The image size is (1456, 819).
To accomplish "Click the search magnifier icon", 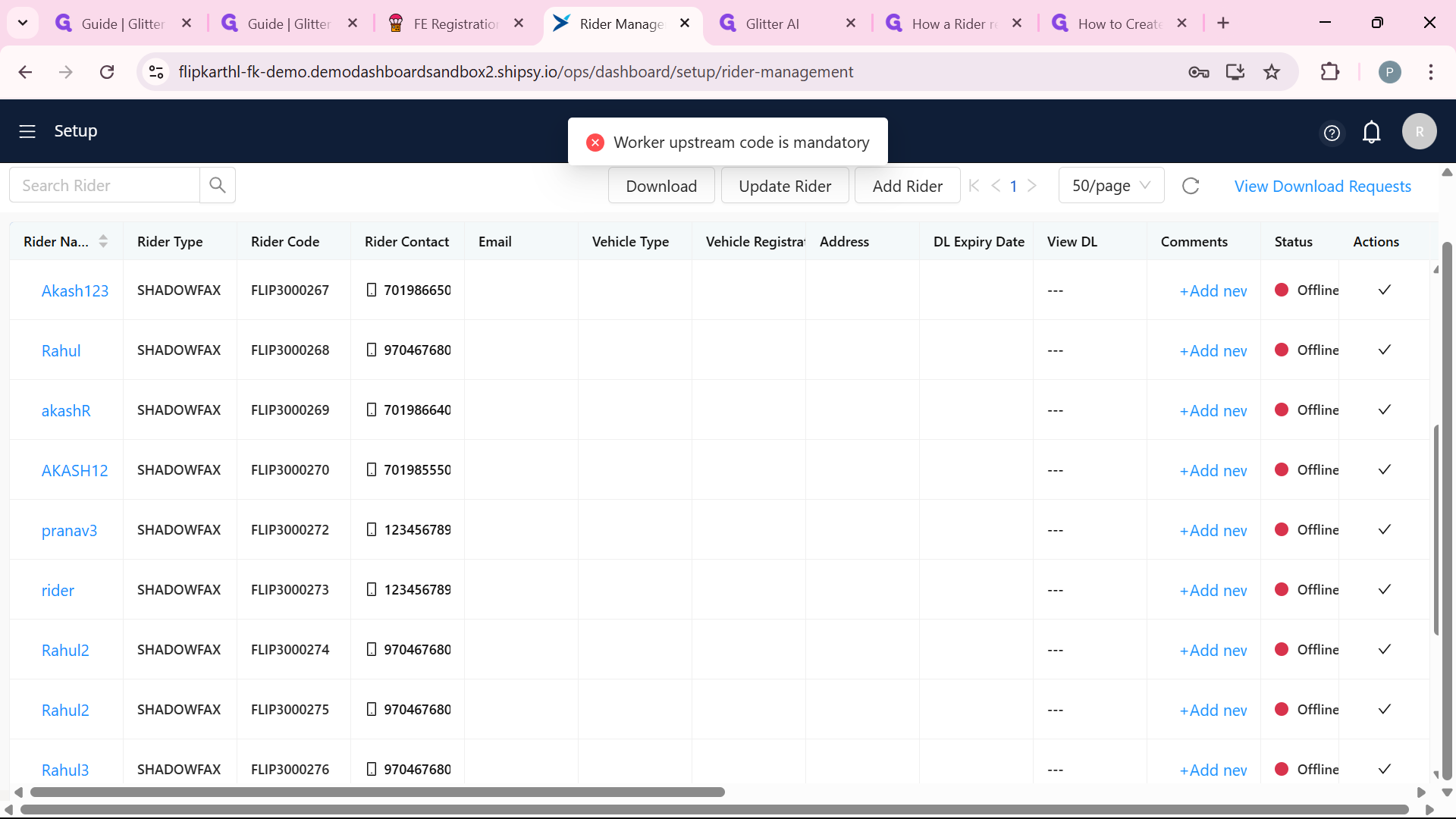I will [218, 185].
